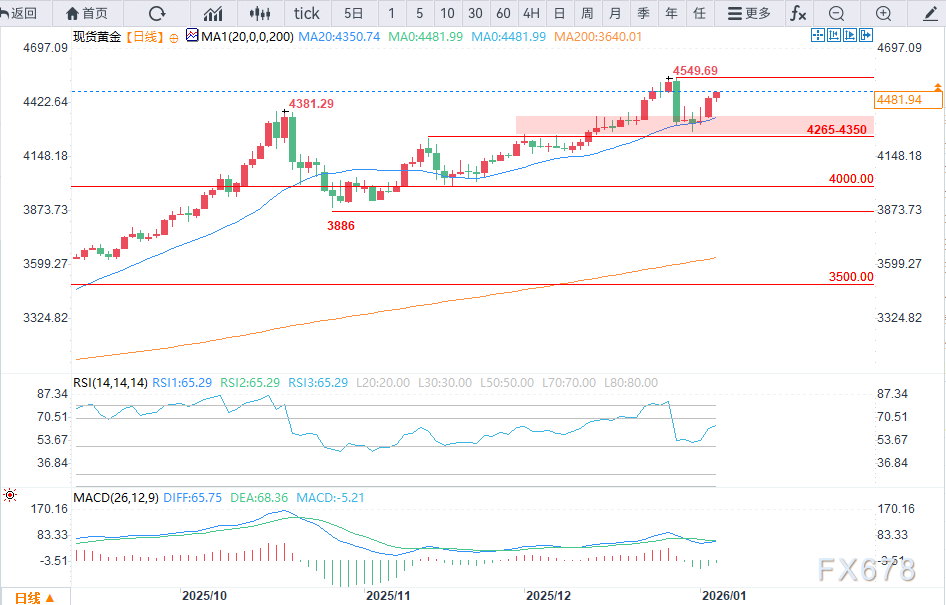
Task: Click the MACD settings gear icon
Action: pyautogui.click(x=10, y=495)
